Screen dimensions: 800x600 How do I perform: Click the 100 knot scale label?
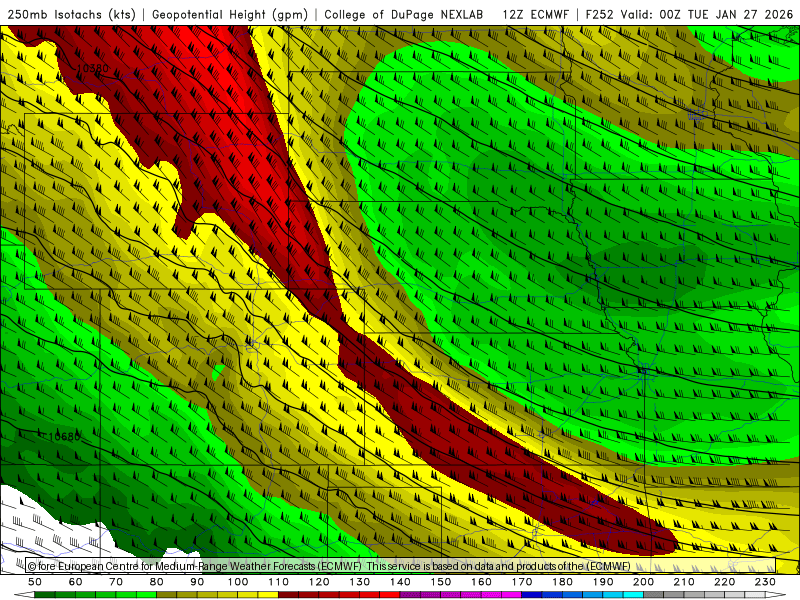(238, 582)
